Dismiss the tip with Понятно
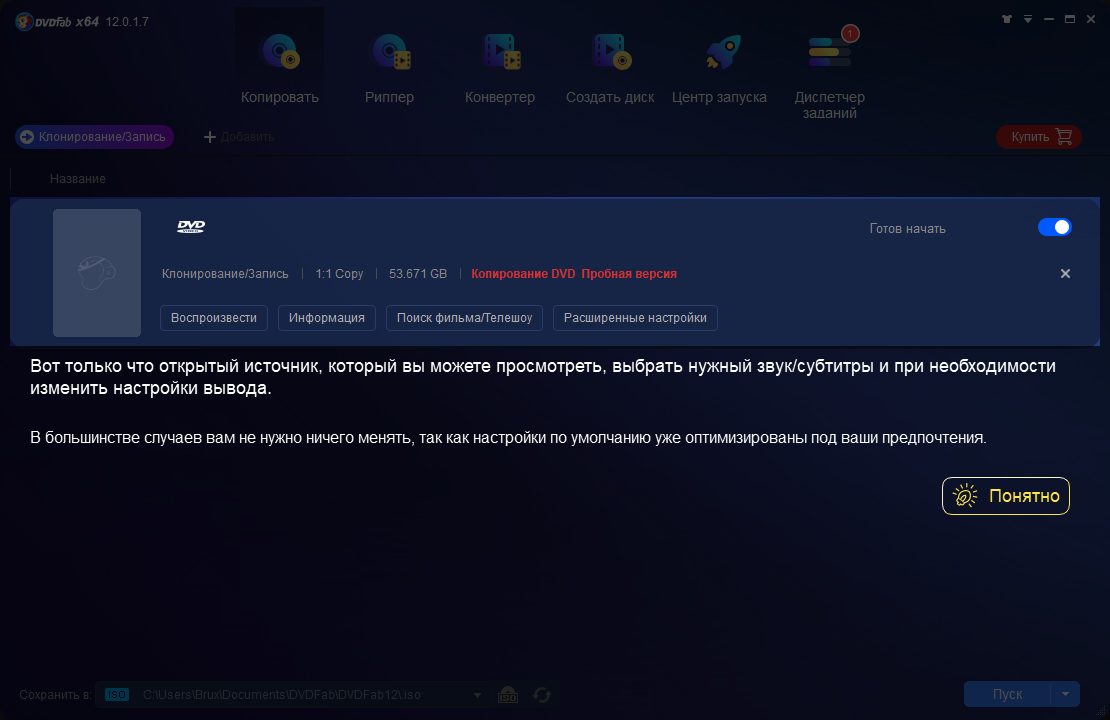1110x720 pixels. point(1005,496)
